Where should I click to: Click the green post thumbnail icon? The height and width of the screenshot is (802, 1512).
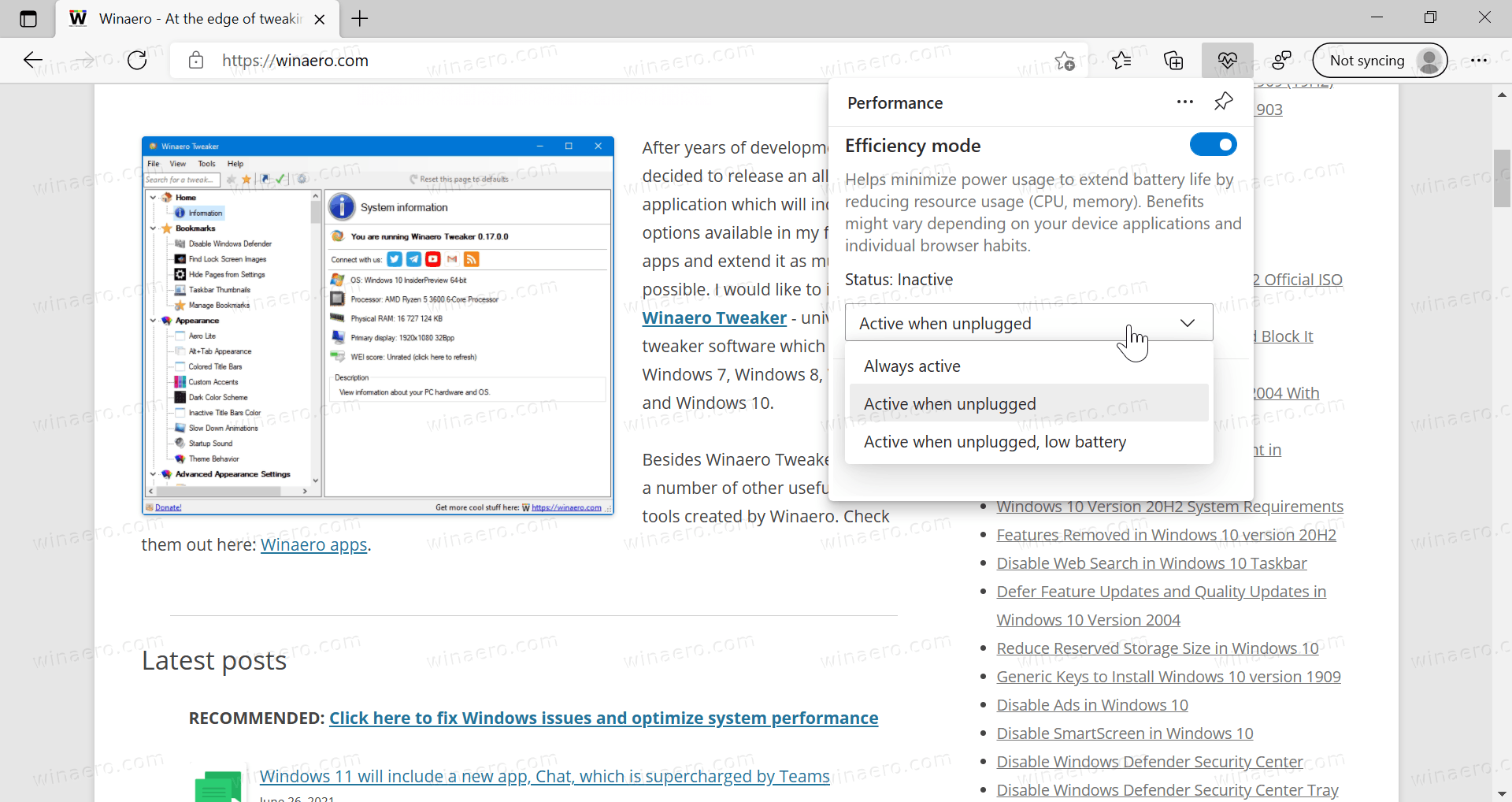(x=218, y=786)
